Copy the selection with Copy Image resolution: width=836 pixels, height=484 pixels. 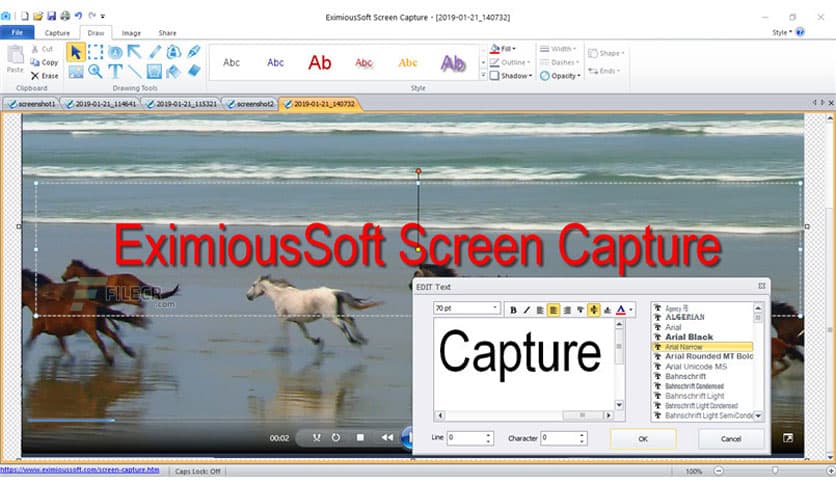tap(44, 62)
